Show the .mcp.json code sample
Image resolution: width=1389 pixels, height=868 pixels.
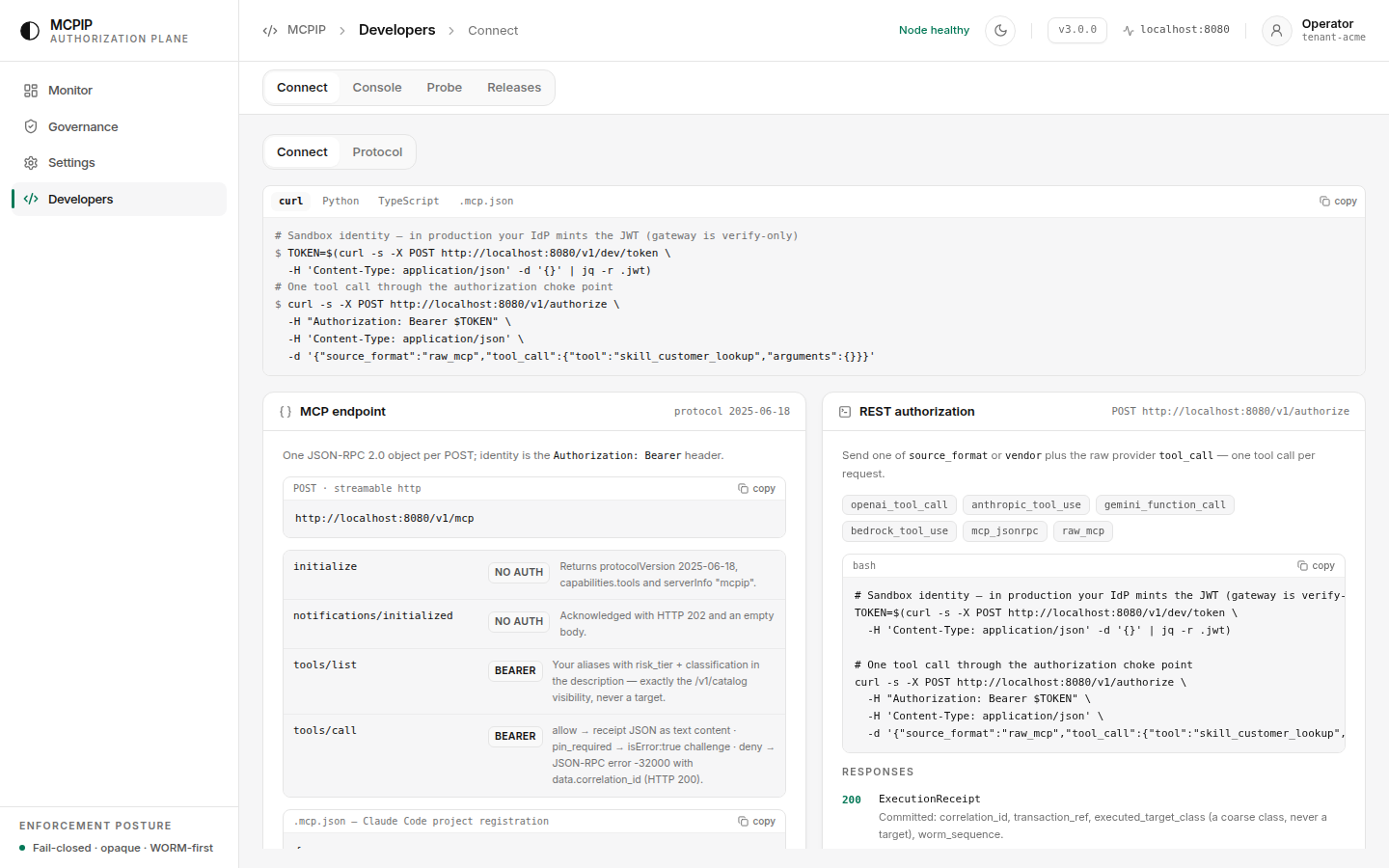[x=486, y=202]
